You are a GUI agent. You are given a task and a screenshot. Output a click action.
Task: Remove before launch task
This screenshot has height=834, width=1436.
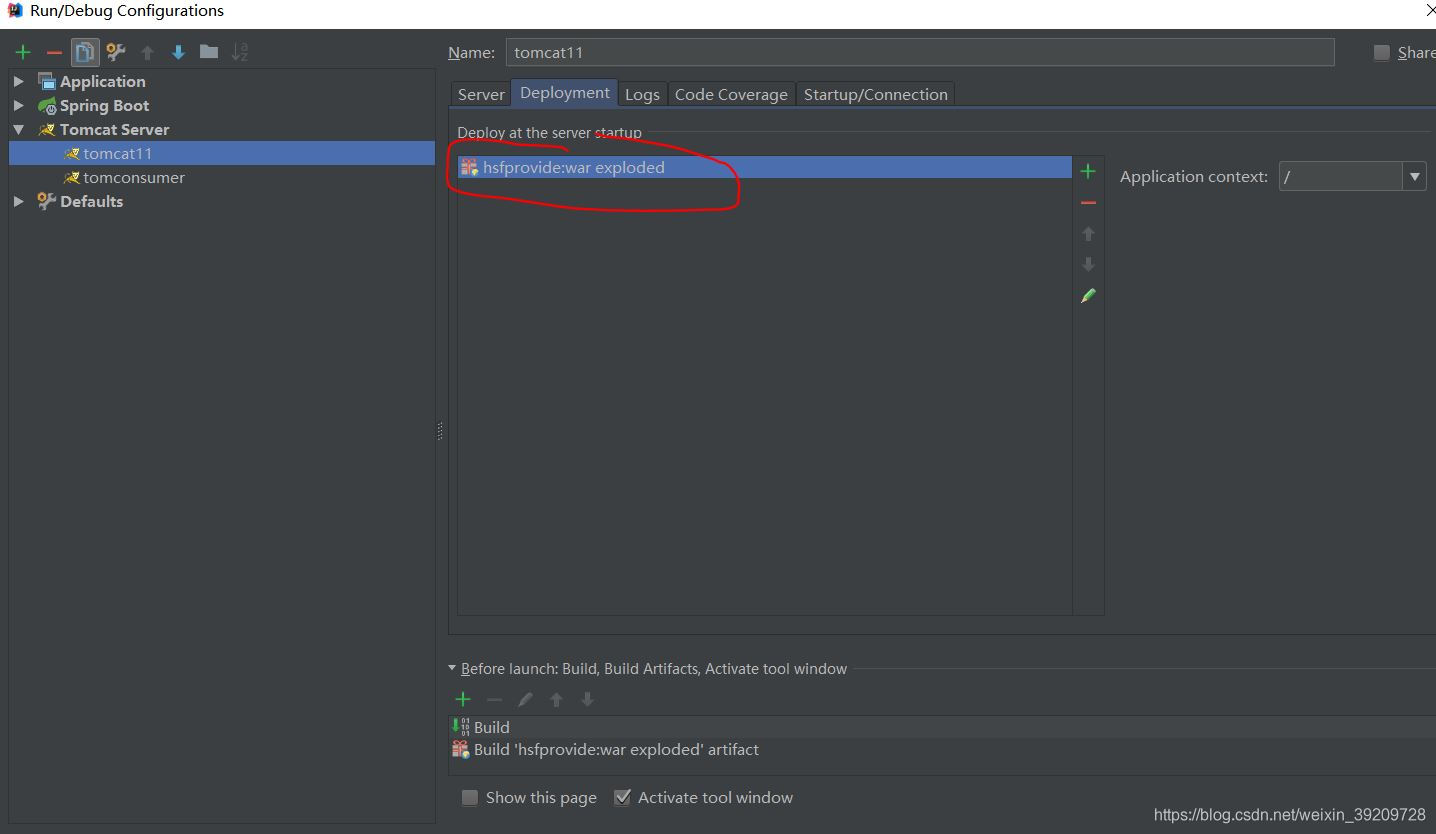(x=494, y=699)
